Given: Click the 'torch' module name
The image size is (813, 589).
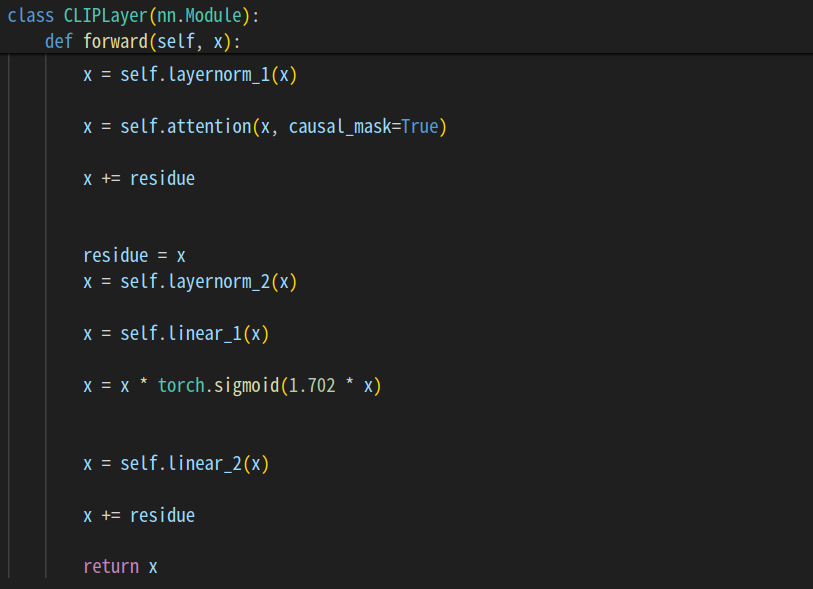Looking at the screenshot, I should point(180,386).
